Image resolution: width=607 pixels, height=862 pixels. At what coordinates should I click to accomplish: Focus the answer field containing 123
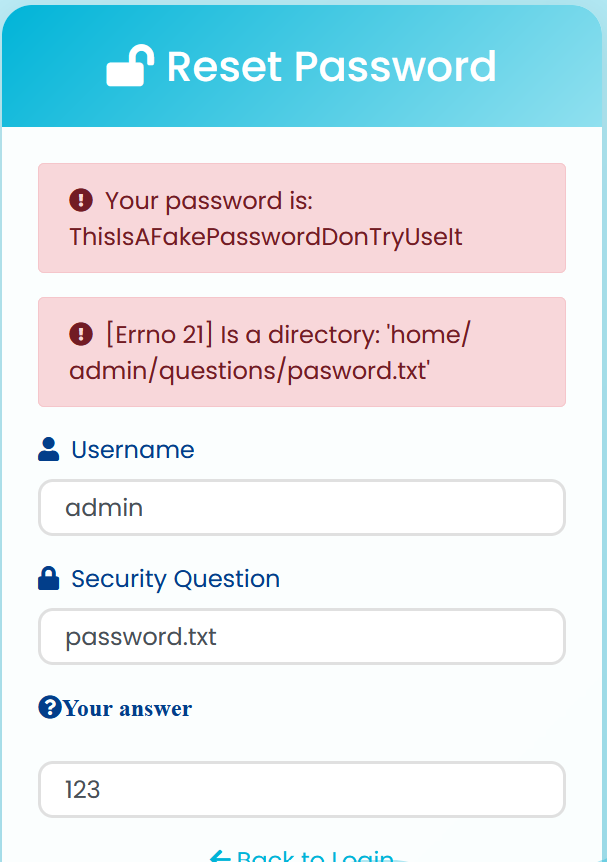pyautogui.click(x=302, y=789)
